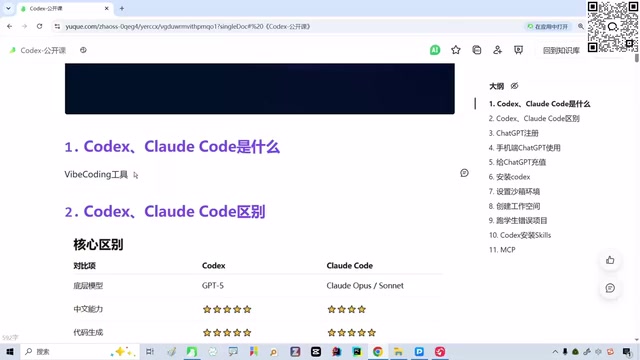Click the Claude Code column header
The width and height of the screenshot is (640, 360).
point(350,266)
